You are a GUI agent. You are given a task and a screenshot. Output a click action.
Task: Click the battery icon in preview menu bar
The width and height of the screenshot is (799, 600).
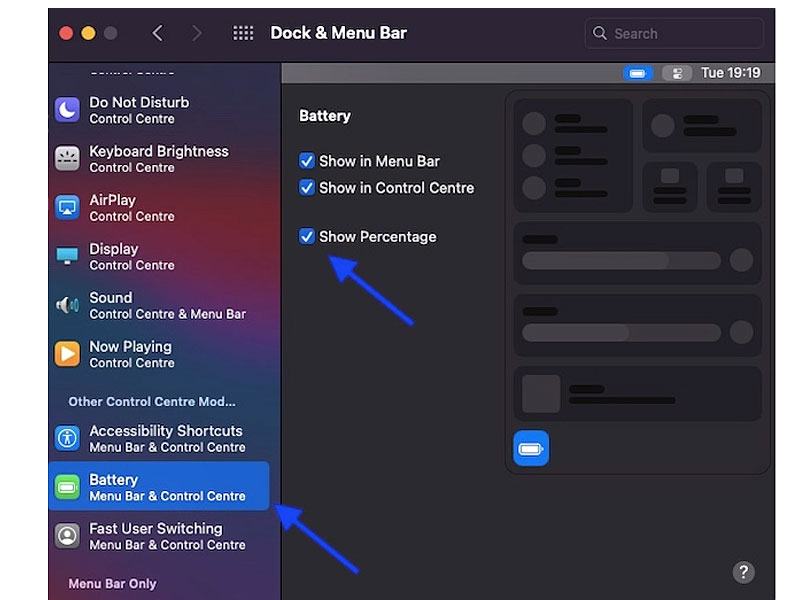(x=637, y=73)
